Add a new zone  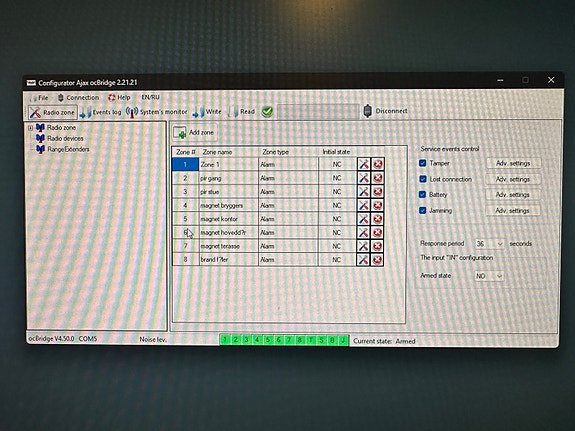click(194, 132)
